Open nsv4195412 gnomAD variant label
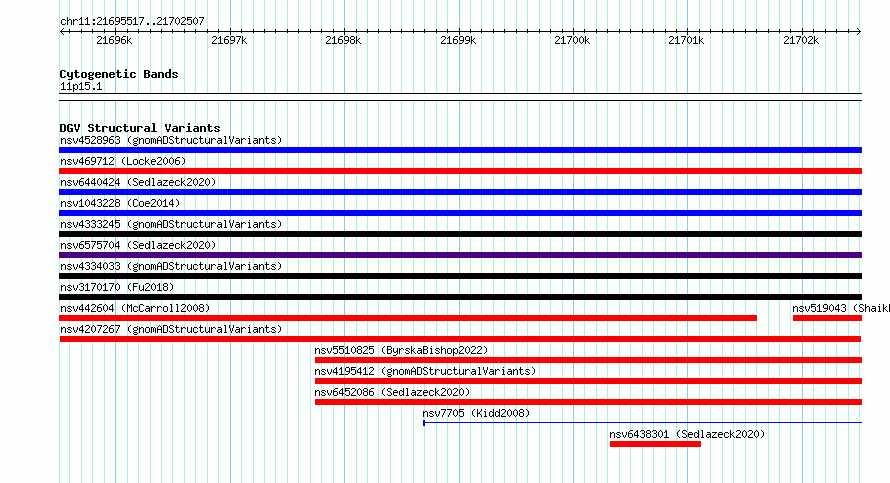The width and height of the screenshot is (890, 483). tap(425, 371)
